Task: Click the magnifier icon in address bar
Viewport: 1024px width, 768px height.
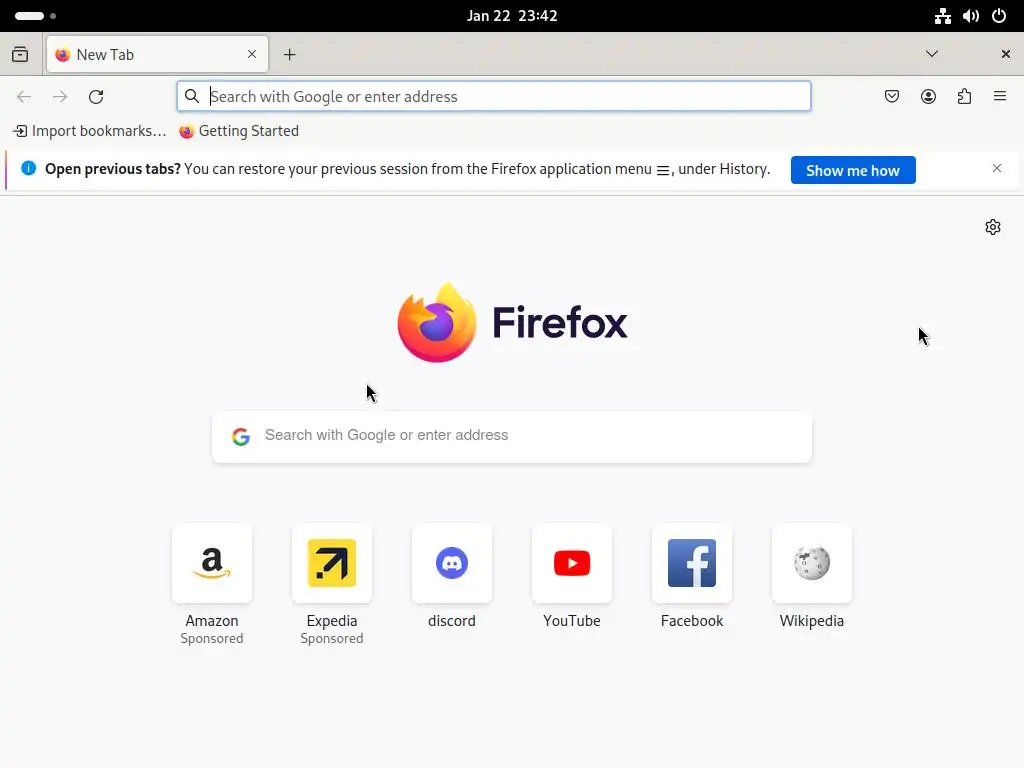Action: point(191,97)
